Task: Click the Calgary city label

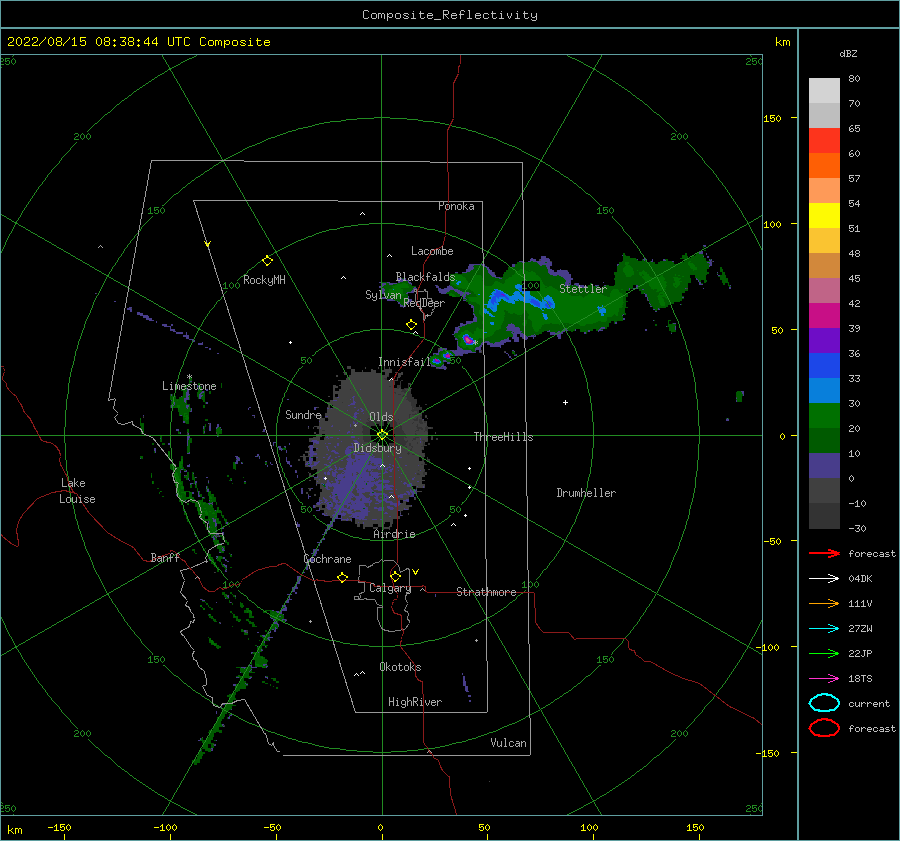Action: coord(390,588)
